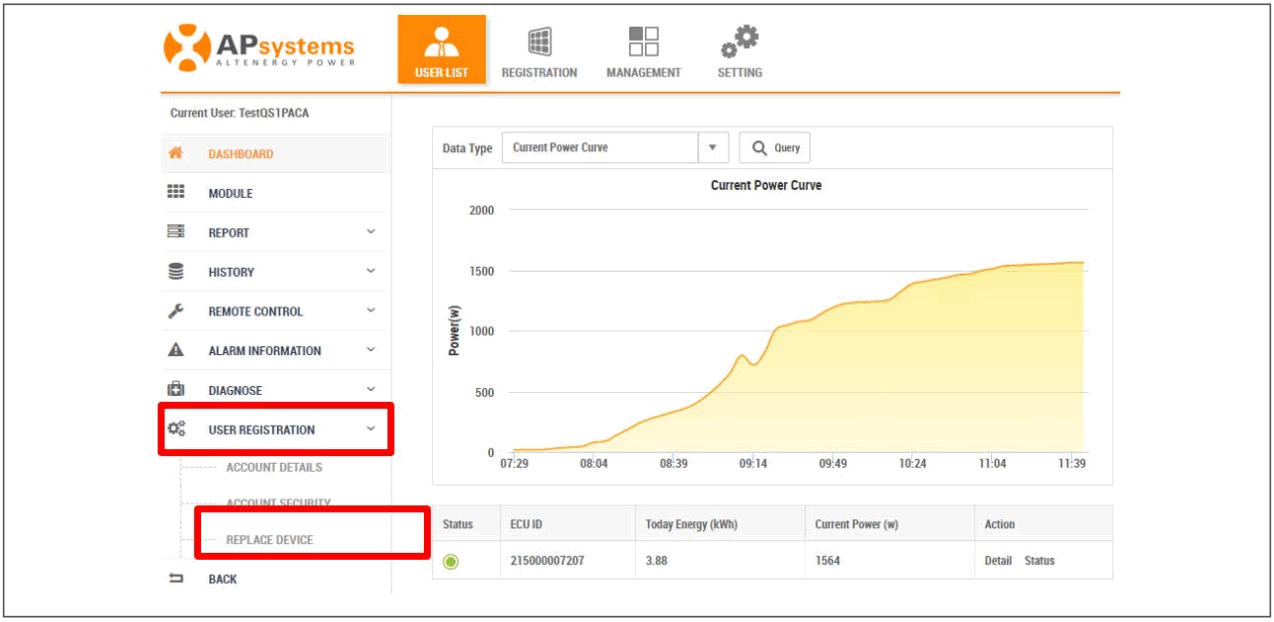Select the User Registration menu label
Screen dimensions: 1274x622
[261, 430]
